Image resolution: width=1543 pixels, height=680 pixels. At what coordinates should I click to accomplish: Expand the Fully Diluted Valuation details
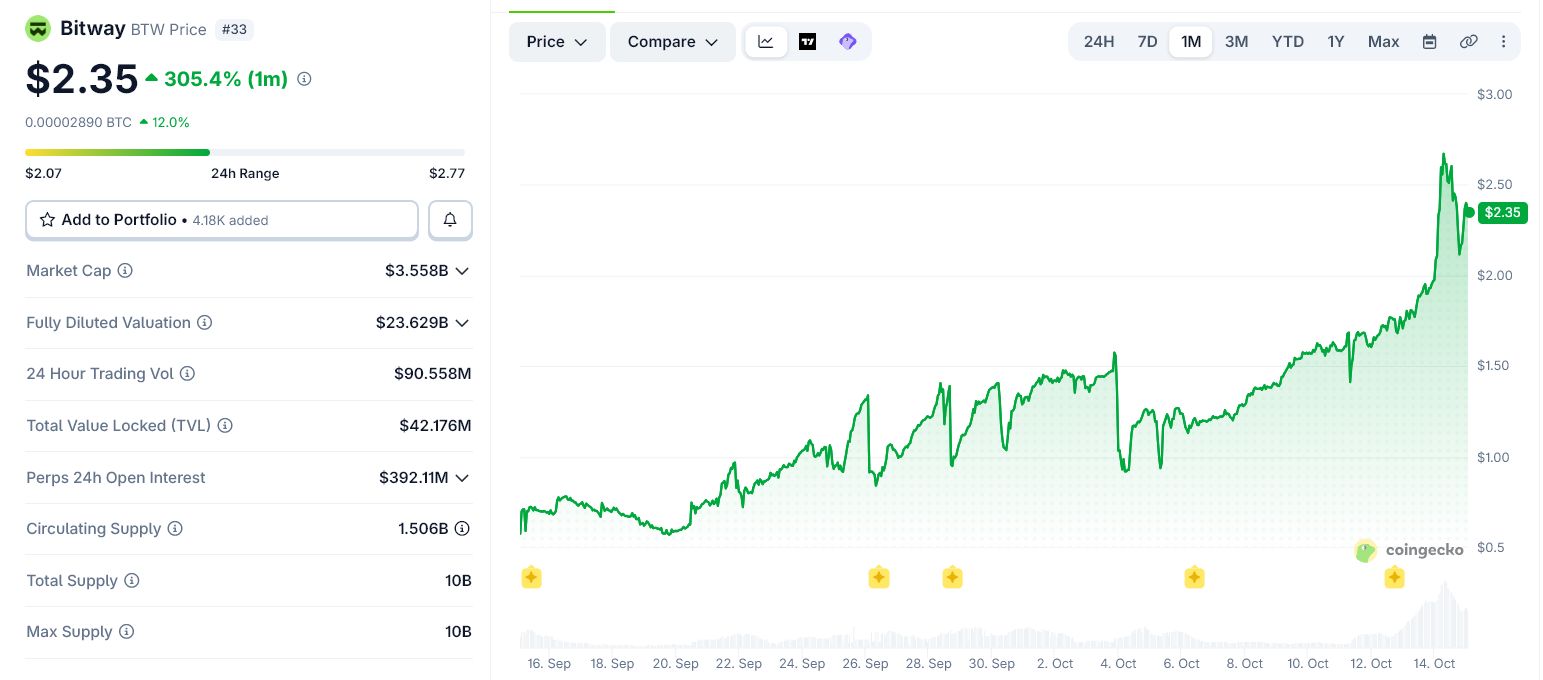[x=462, y=323]
